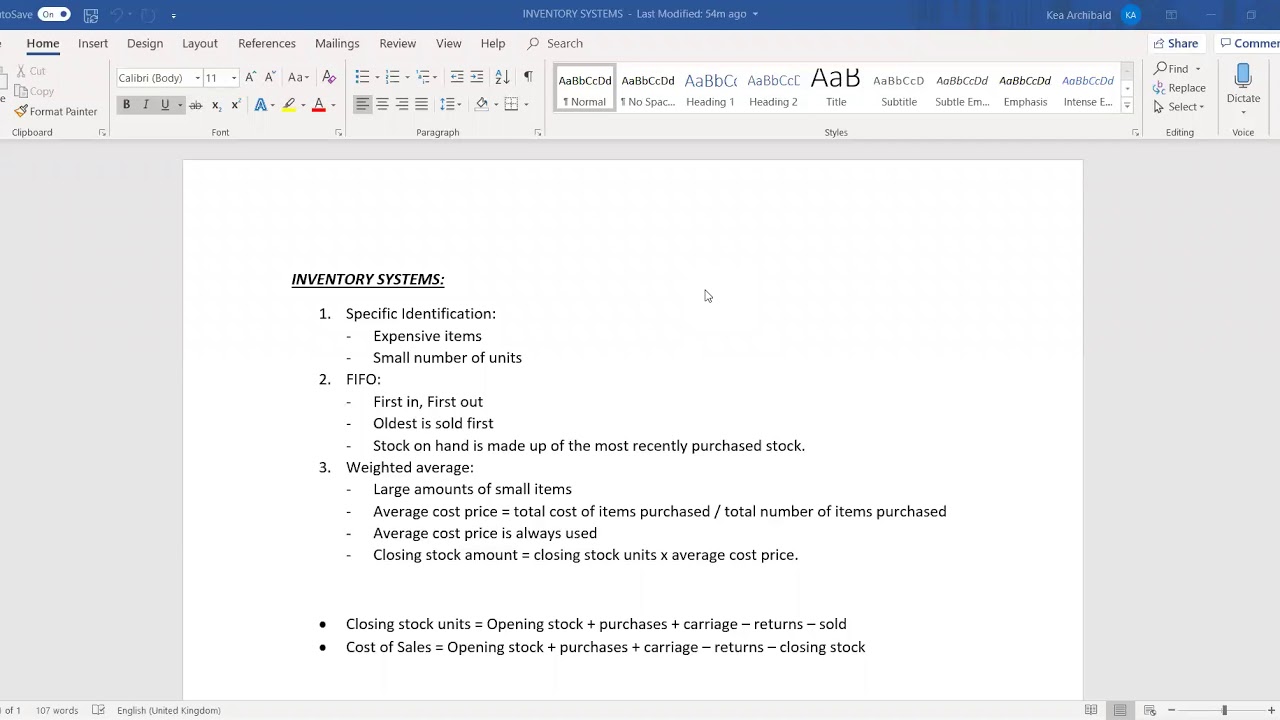This screenshot has height=720, width=1280.
Task: Click the Line and Paragraph Spacing icon
Action: [x=446, y=104]
